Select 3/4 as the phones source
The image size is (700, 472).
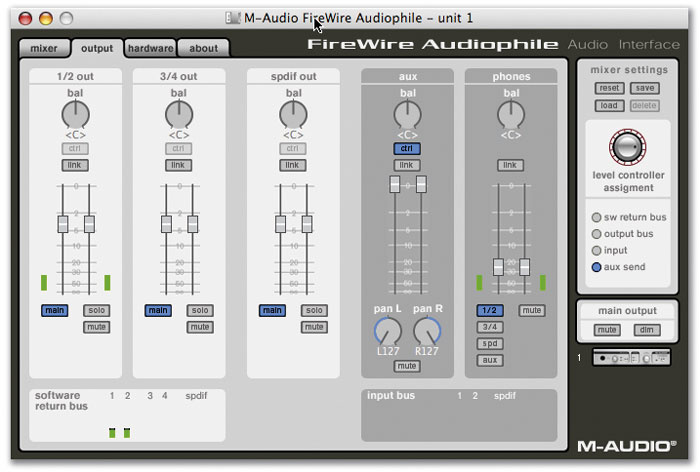pyautogui.click(x=490, y=327)
